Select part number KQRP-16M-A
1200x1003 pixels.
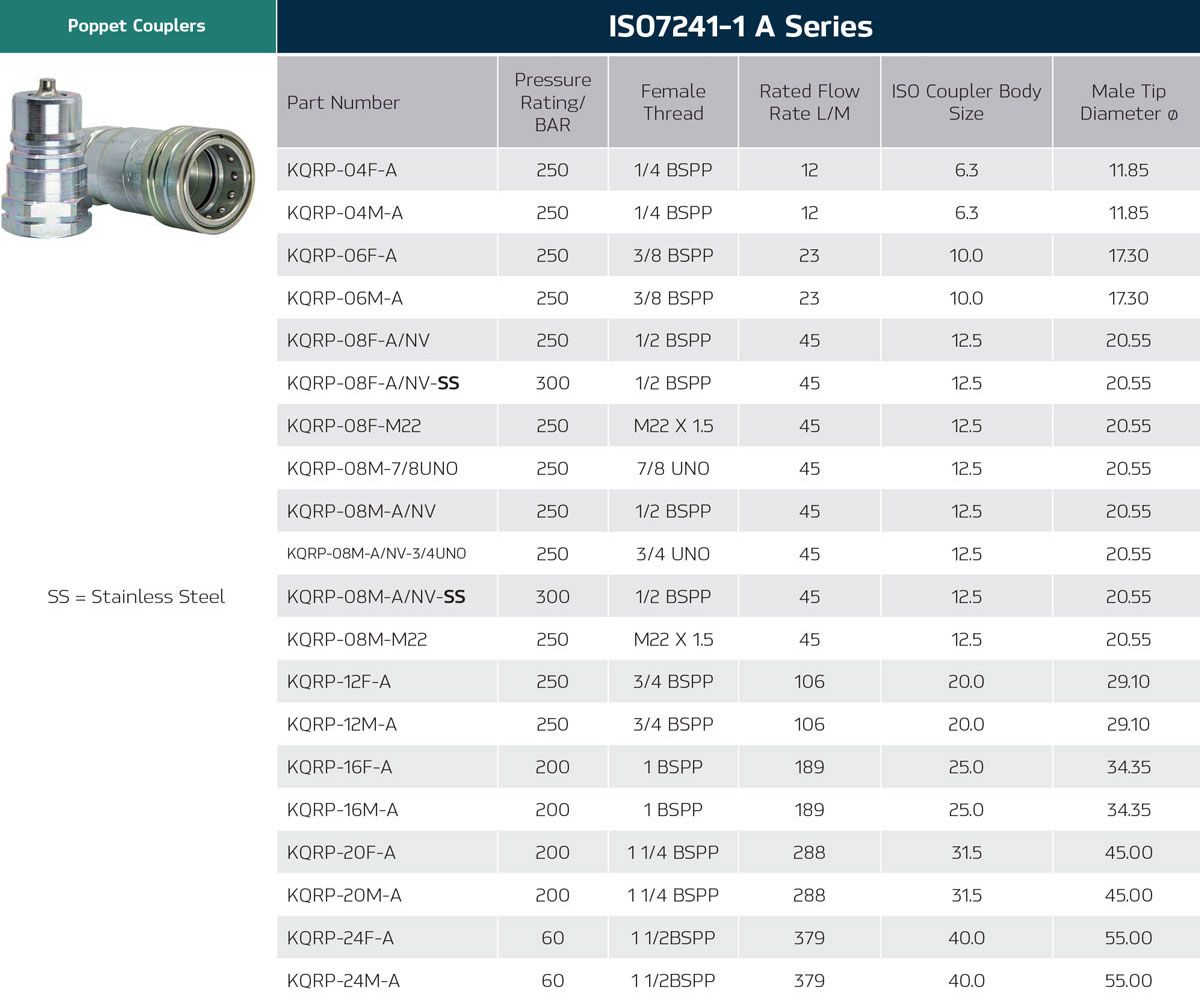click(341, 809)
